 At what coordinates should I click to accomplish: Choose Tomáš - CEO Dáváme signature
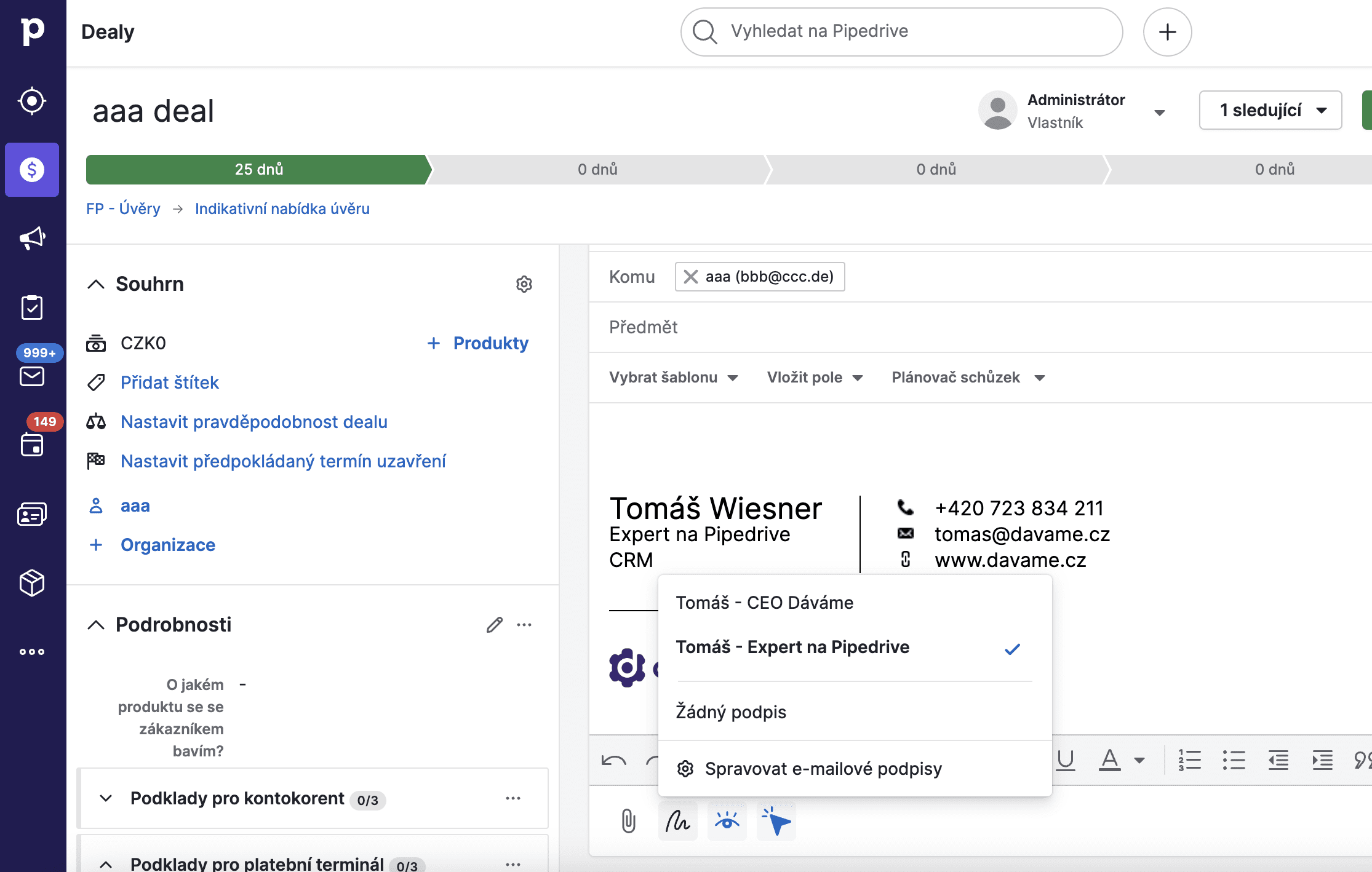point(764,603)
